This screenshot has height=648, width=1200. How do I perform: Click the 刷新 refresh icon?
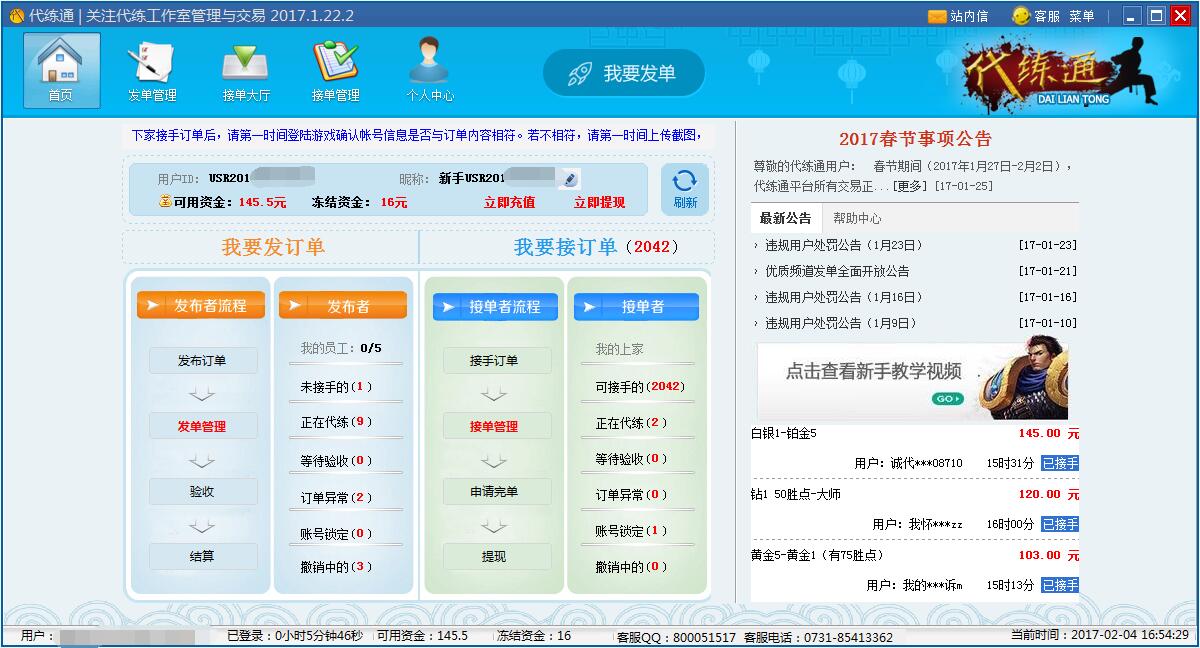685,188
